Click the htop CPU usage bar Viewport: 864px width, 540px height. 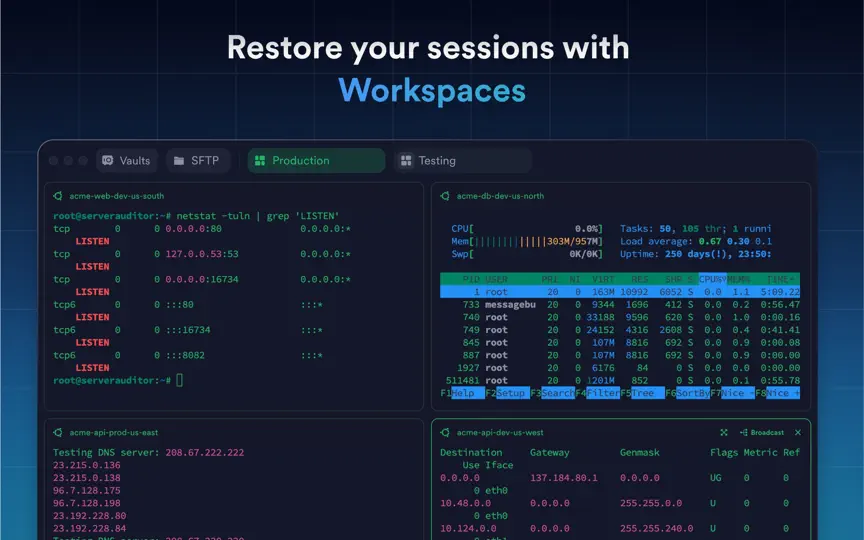pos(527,229)
